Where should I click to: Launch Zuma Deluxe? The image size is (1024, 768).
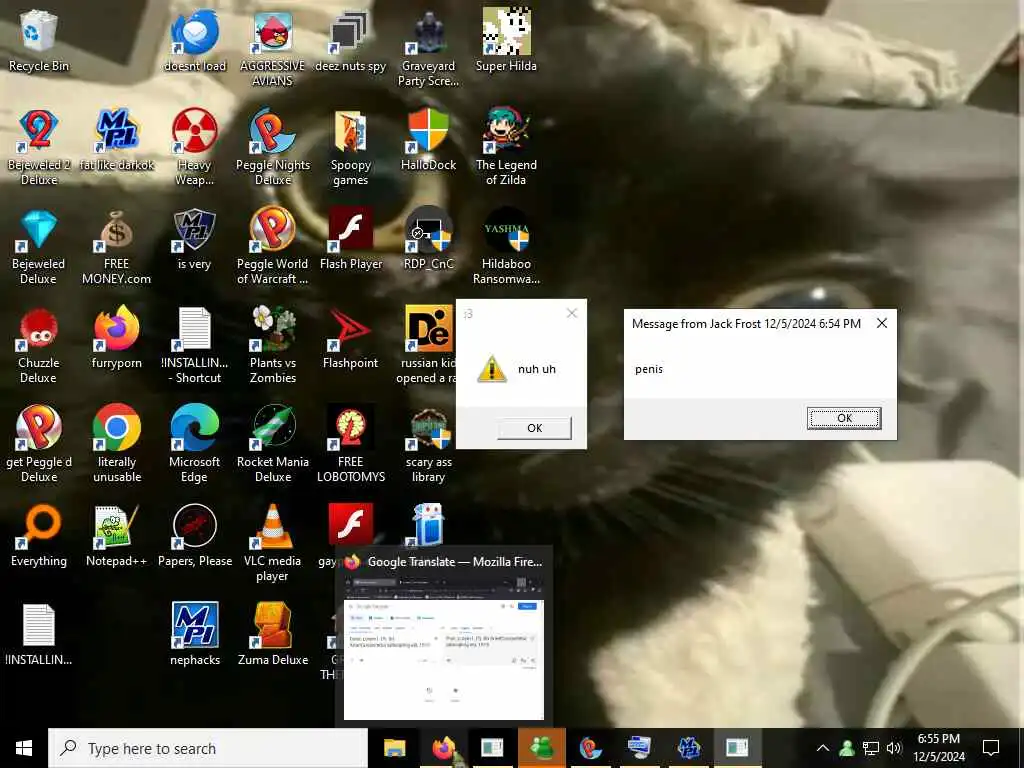[x=272, y=635]
